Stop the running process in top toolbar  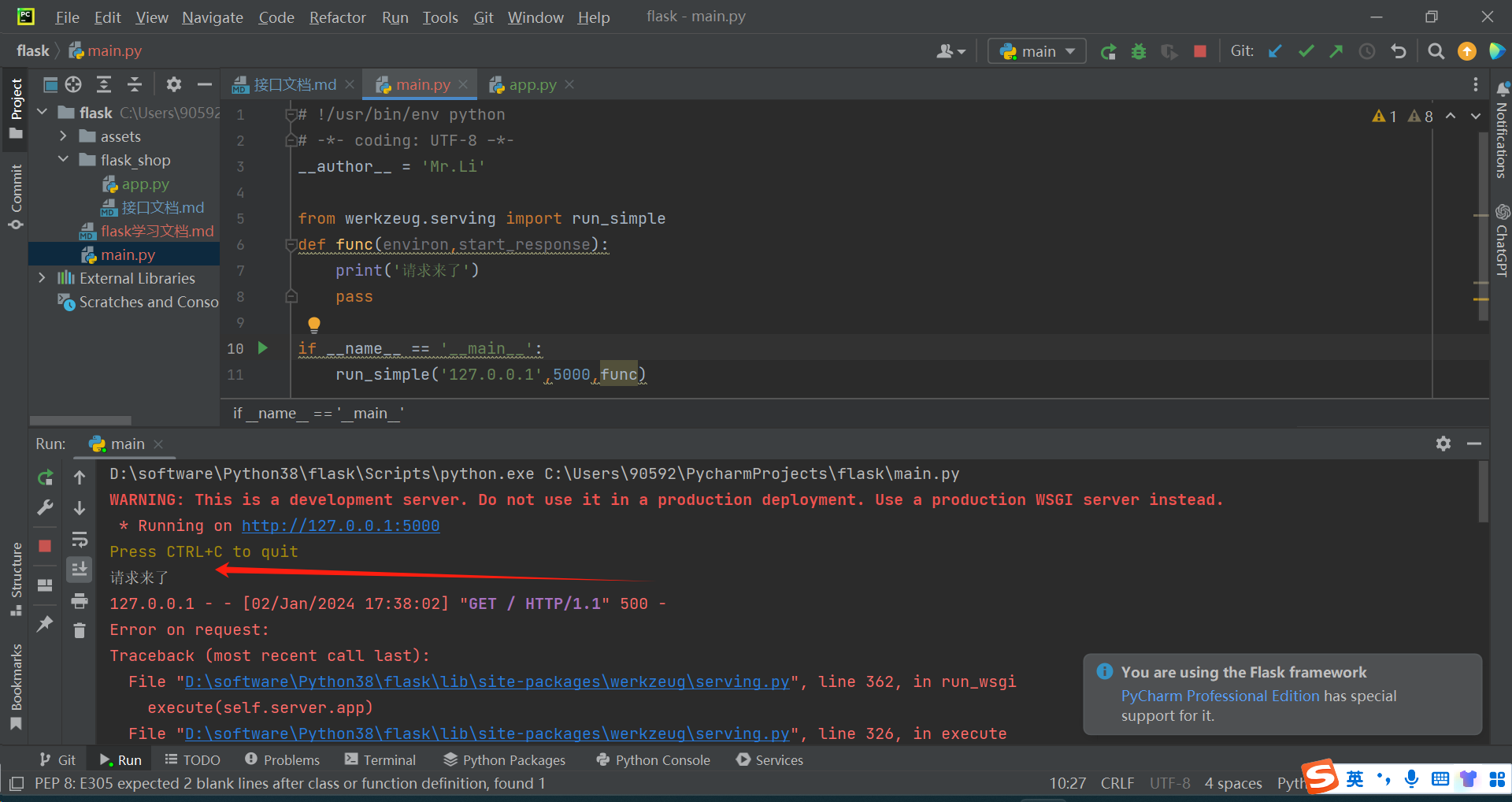(1200, 51)
